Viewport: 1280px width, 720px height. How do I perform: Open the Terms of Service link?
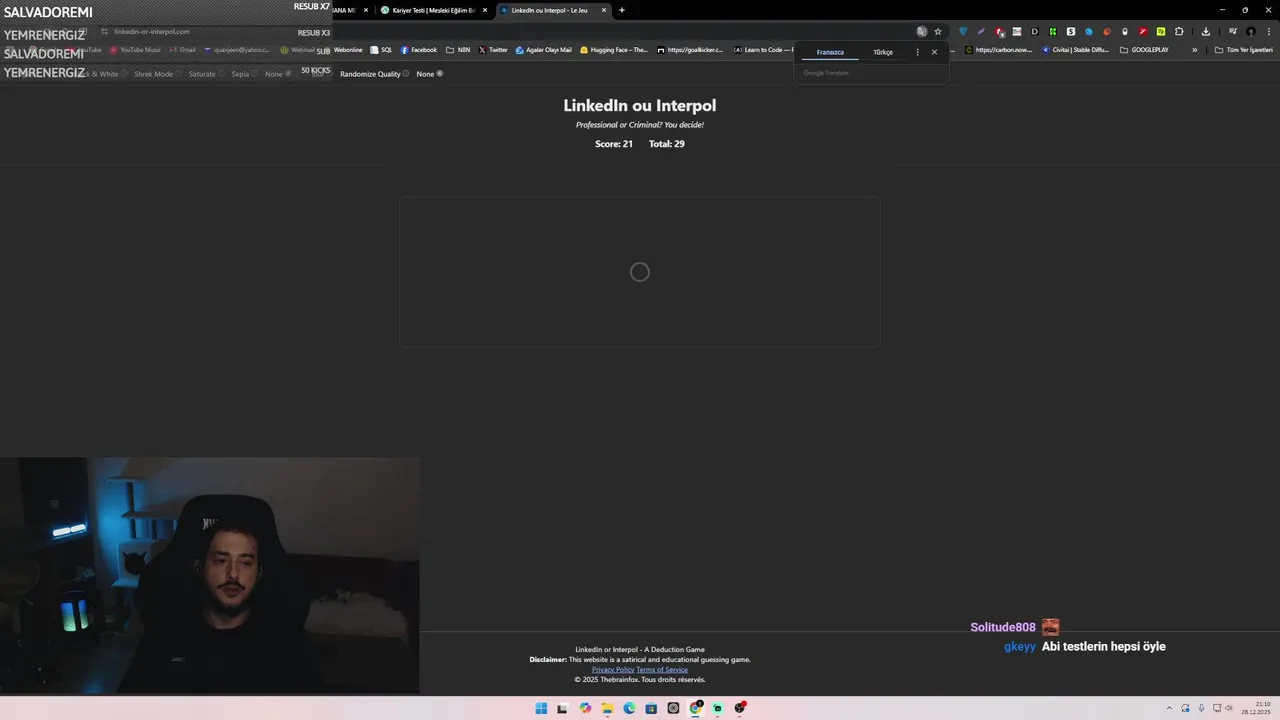point(662,670)
